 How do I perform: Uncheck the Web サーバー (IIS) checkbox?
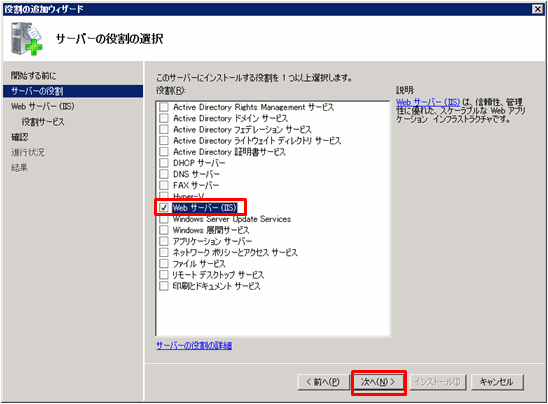pos(164,208)
